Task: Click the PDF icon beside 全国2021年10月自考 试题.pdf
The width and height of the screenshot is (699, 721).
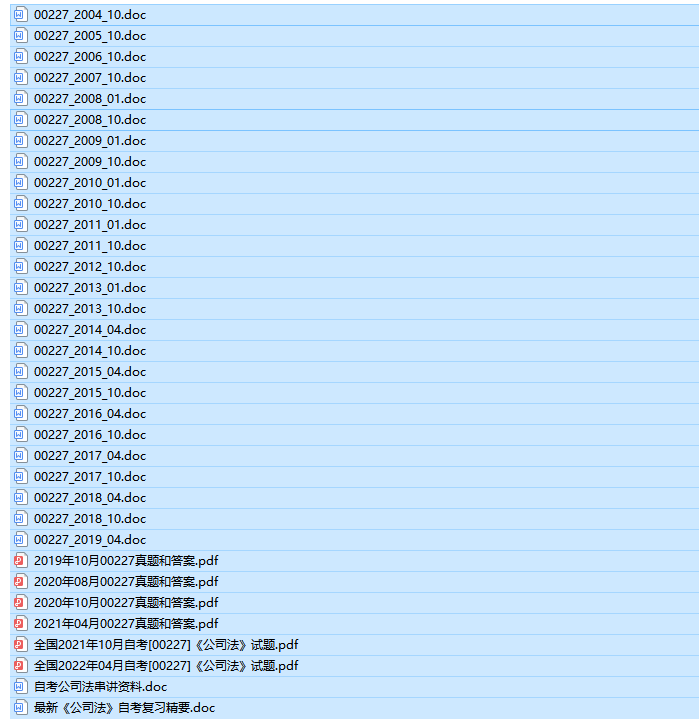Action: point(20,645)
